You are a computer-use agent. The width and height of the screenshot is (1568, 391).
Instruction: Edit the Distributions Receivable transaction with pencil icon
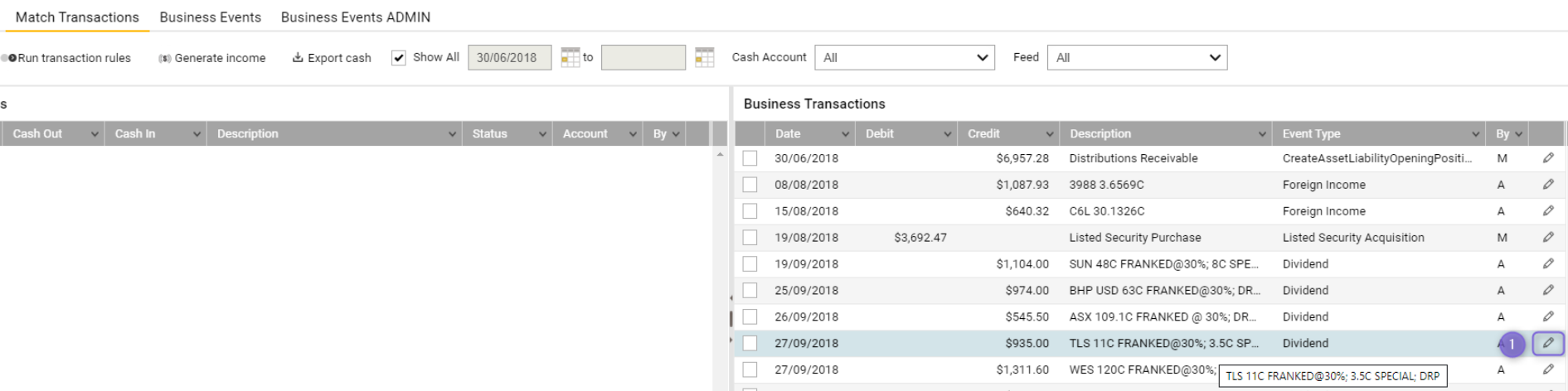point(1547,158)
